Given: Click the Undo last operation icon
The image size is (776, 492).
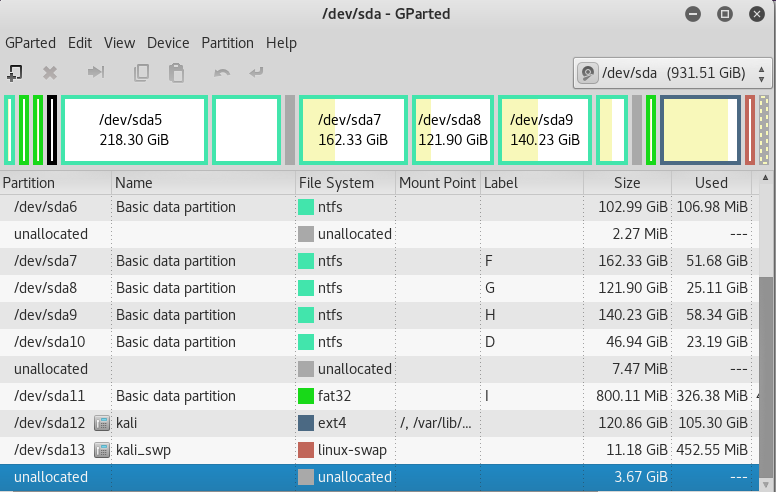Looking at the screenshot, I should 222,73.
